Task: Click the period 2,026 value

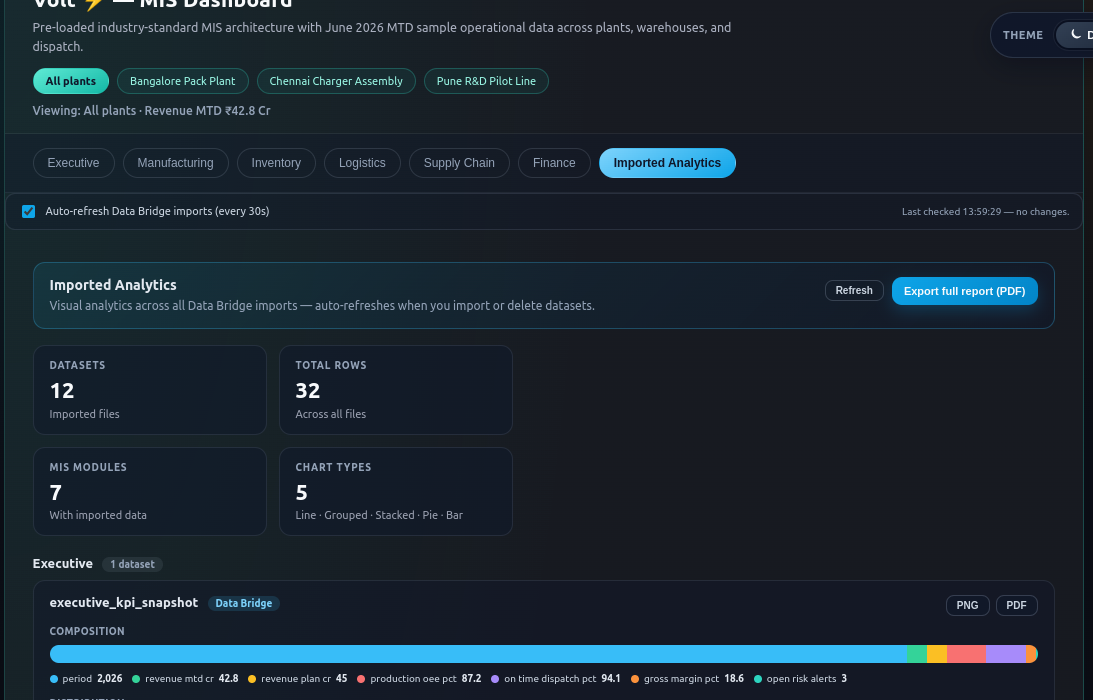Action: coord(110,678)
